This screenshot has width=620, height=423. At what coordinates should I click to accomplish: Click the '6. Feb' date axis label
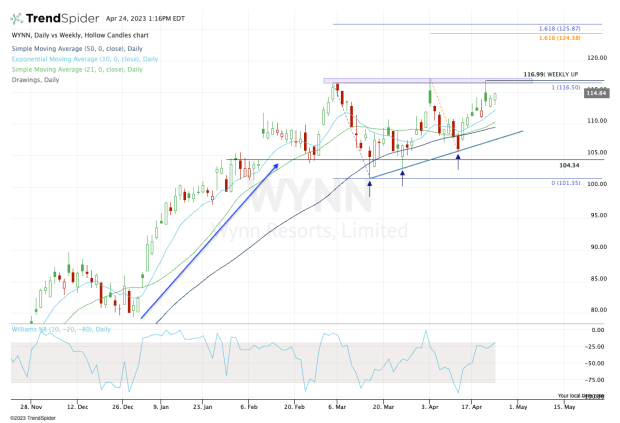pyautogui.click(x=249, y=407)
